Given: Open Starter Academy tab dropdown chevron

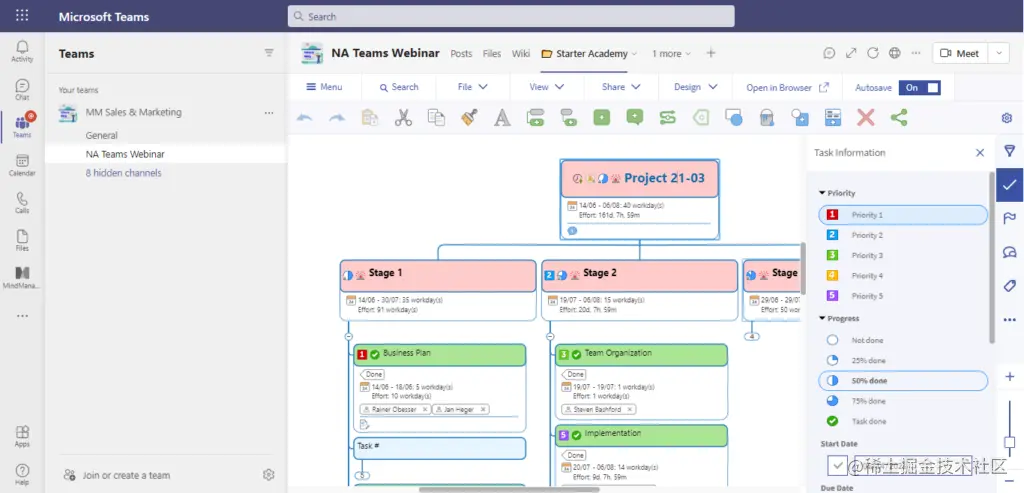Looking at the screenshot, I should point(633,54).
